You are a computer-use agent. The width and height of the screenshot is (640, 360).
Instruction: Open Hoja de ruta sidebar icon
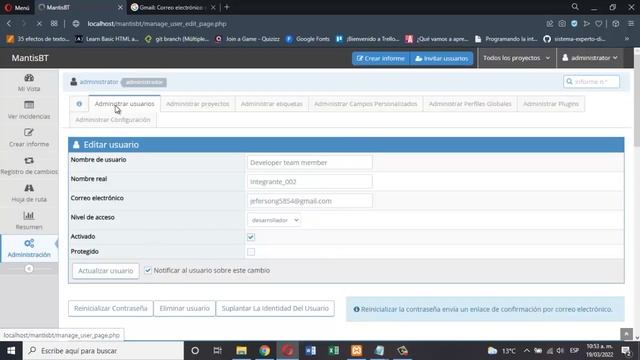29,188
